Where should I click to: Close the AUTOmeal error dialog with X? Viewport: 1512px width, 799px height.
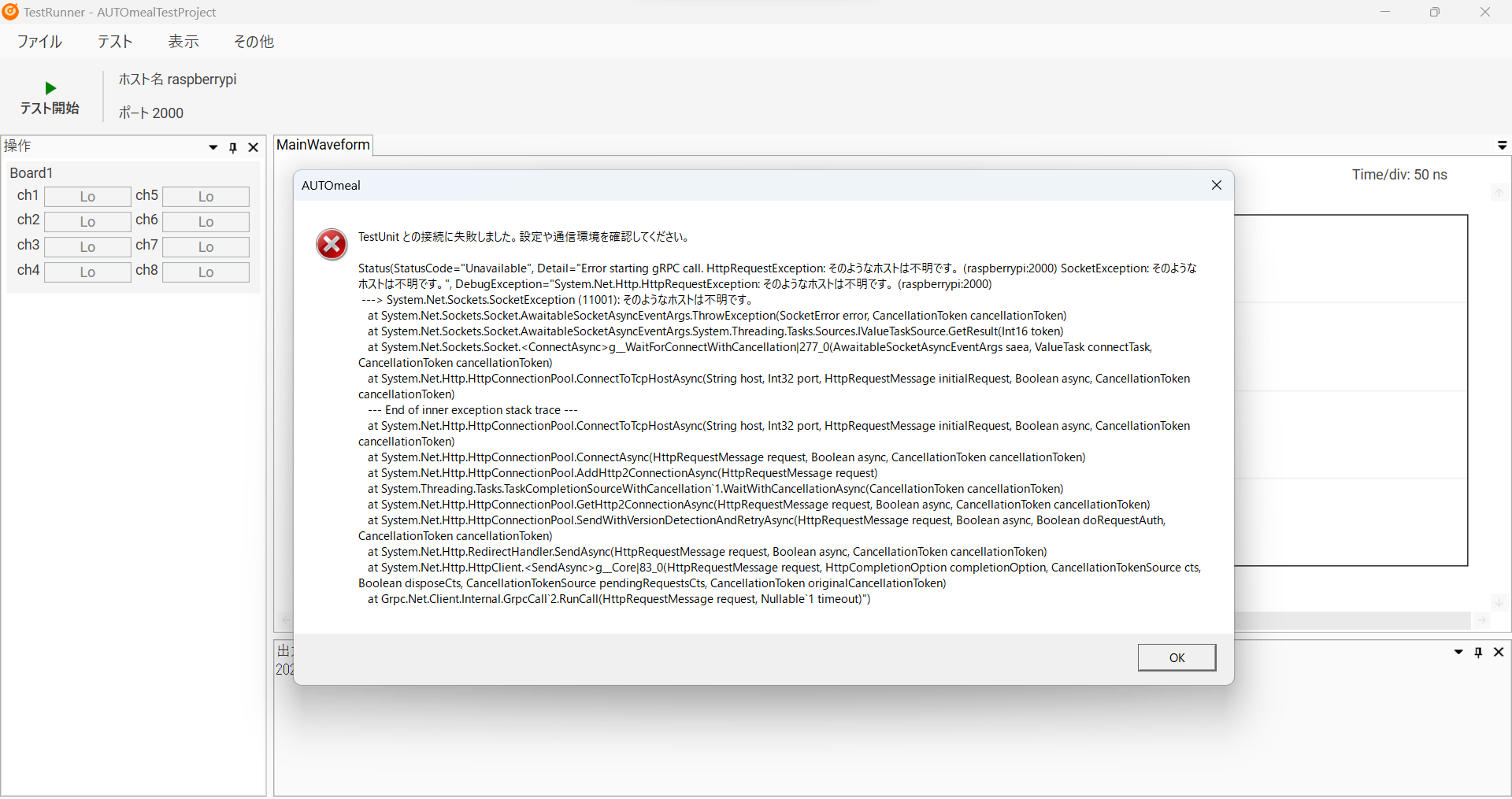tap(1216, 185)
